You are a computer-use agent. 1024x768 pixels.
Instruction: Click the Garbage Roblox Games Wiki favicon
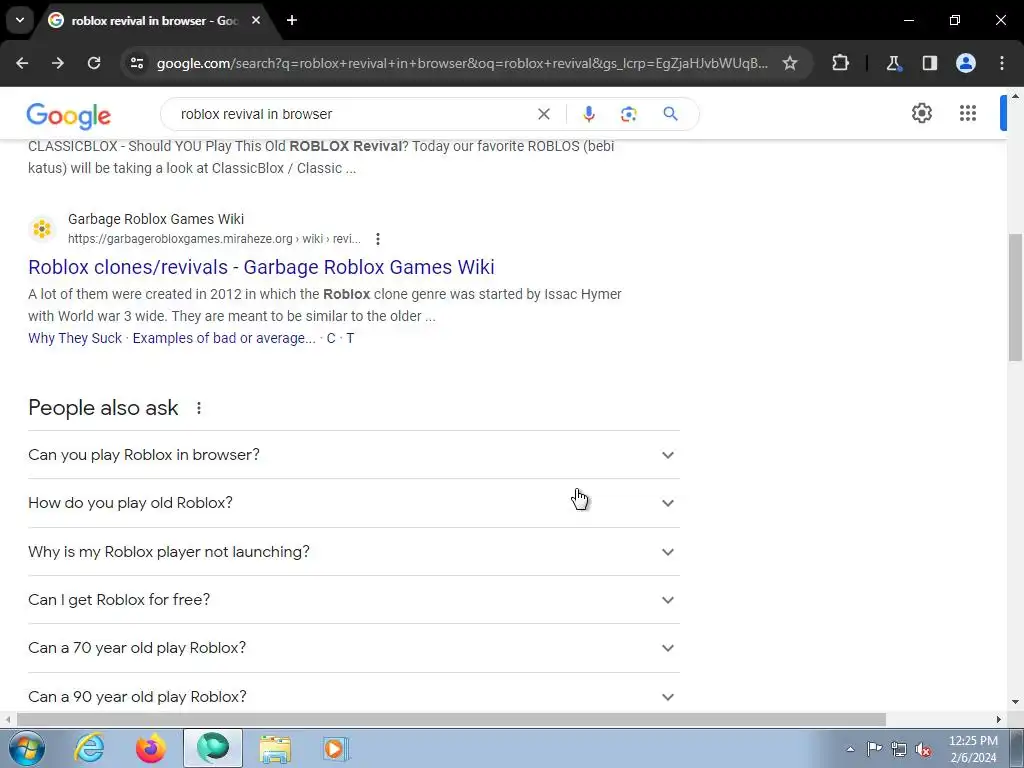[x=42, y=229]
